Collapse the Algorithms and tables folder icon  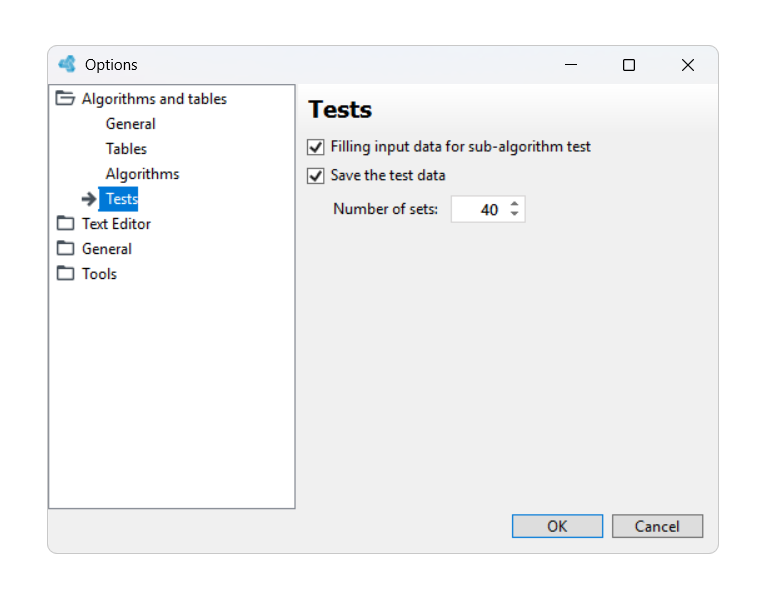65,98
